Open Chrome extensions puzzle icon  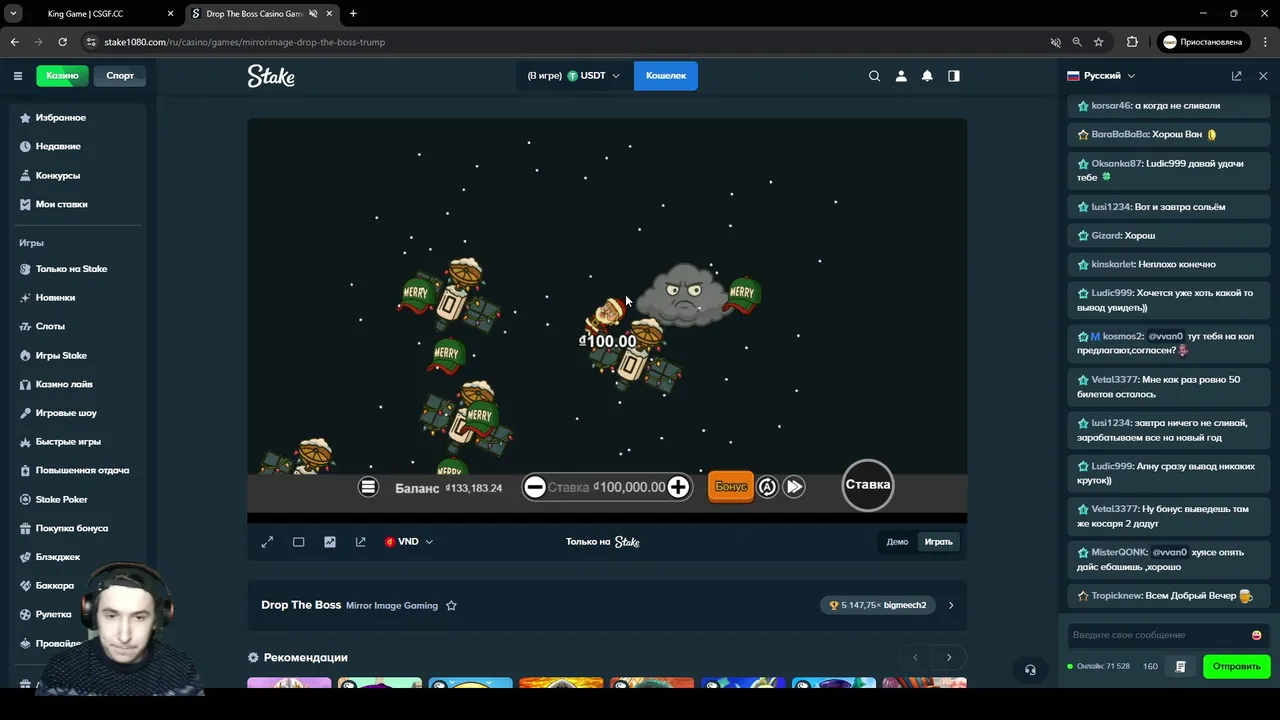point(1132,42)
